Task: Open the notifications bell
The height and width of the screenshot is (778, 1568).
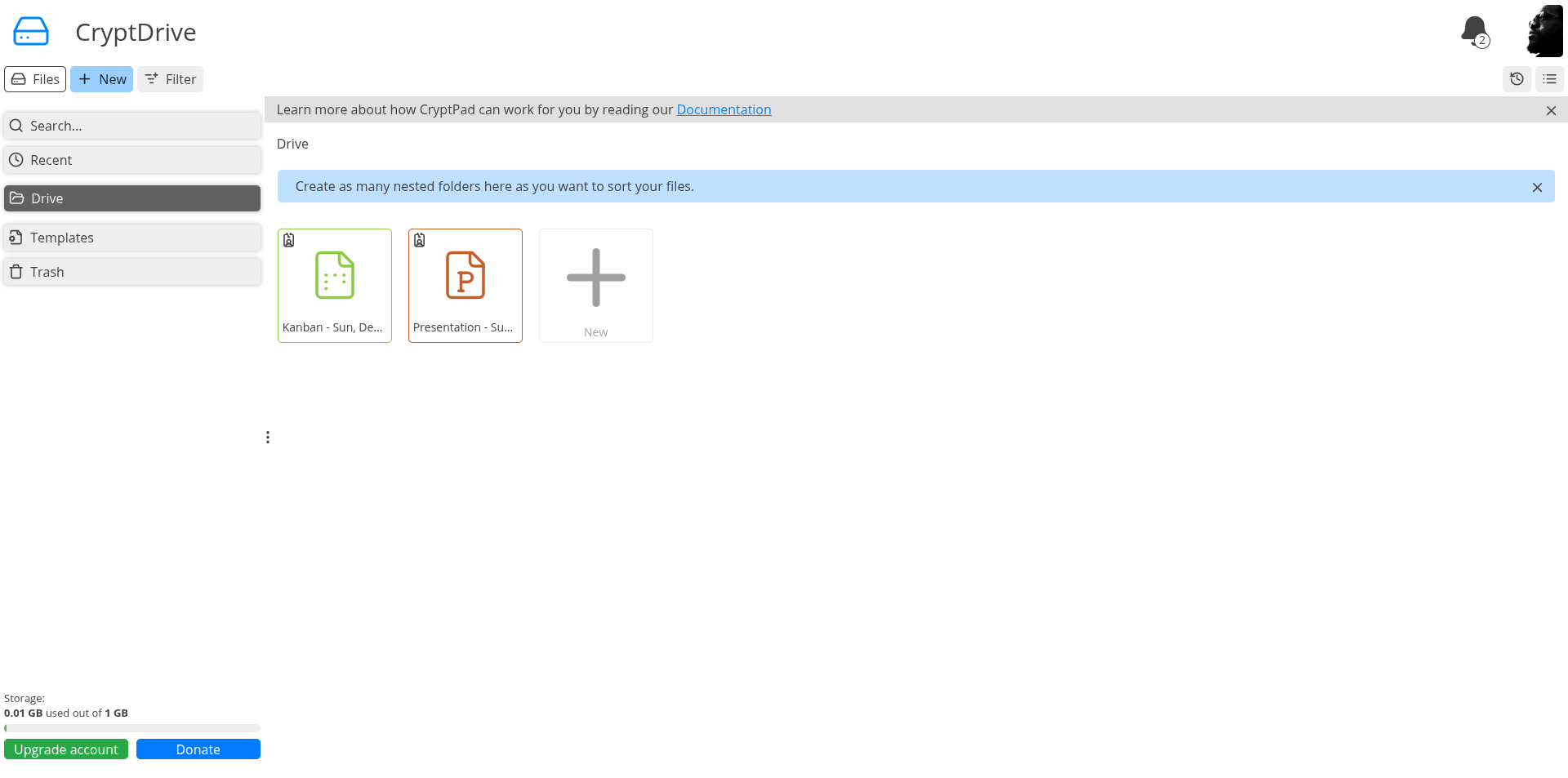Action: [1474, 31]
